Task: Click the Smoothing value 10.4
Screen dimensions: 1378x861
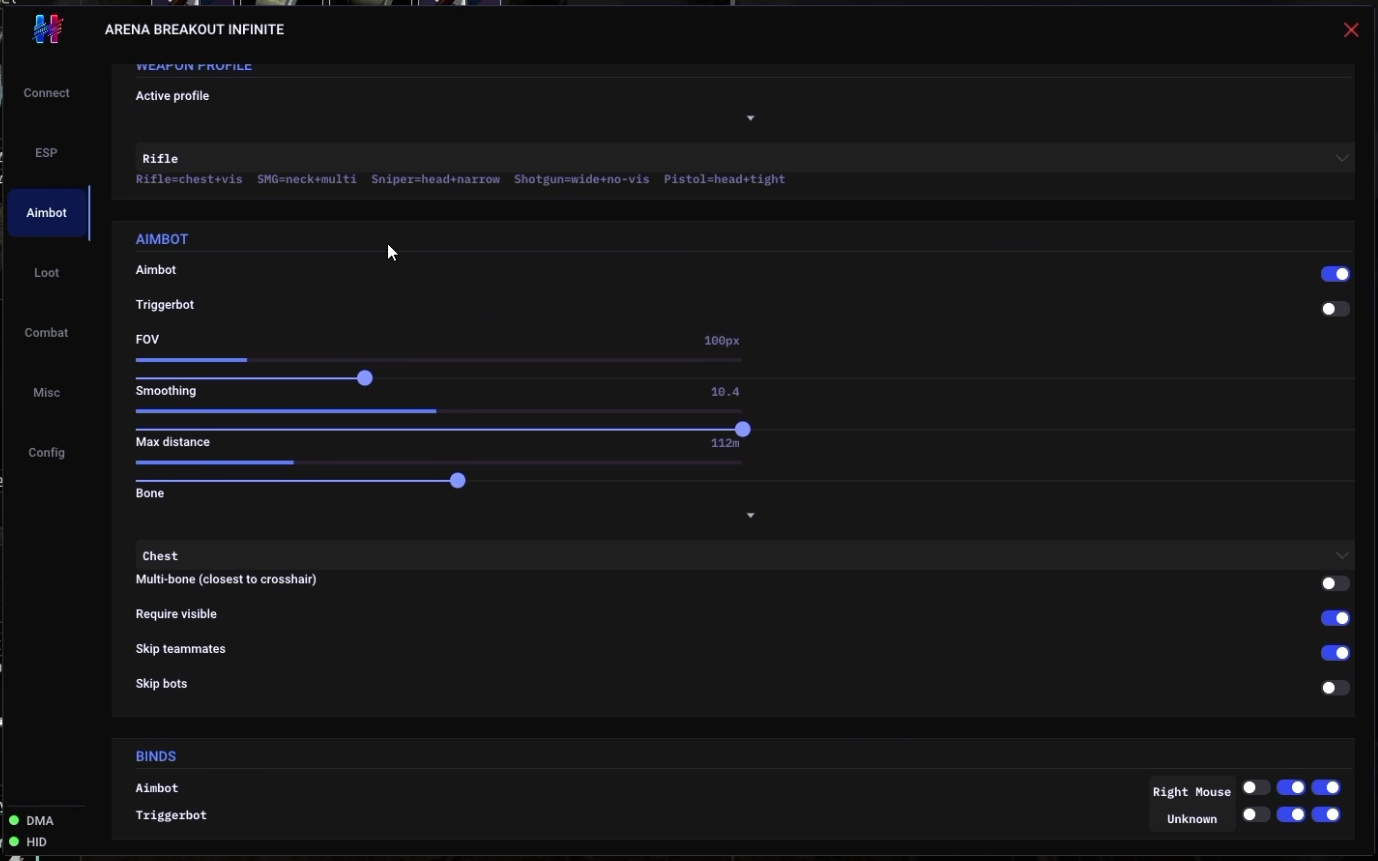Action: coord(725,392)
